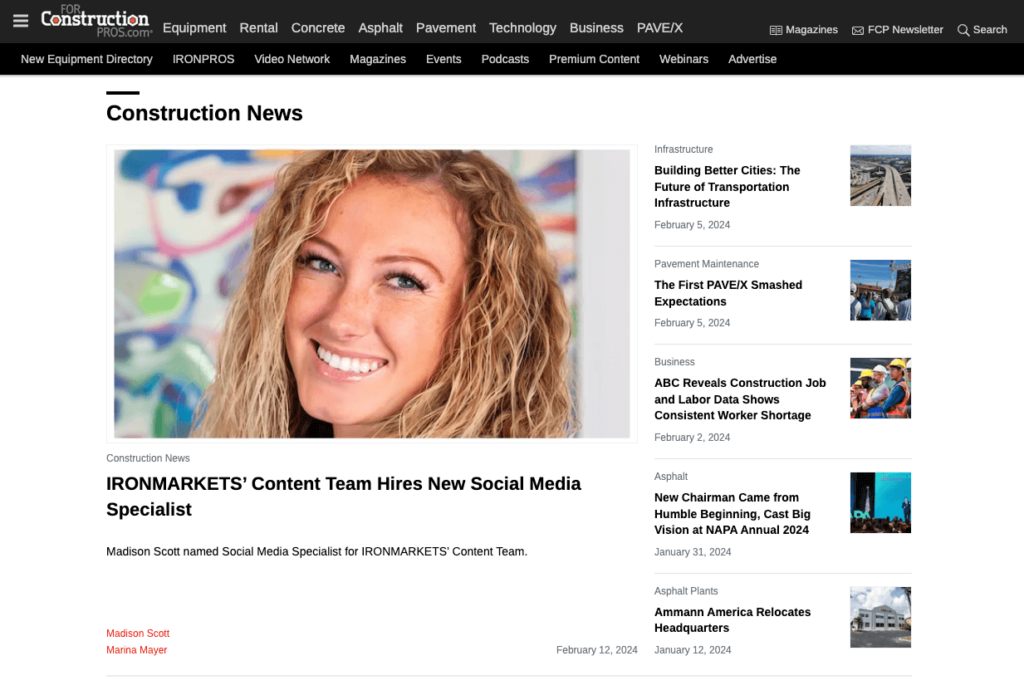Open the PAVE/X crowd photo thumbnail
The image size is (1024, 685).
880,290
